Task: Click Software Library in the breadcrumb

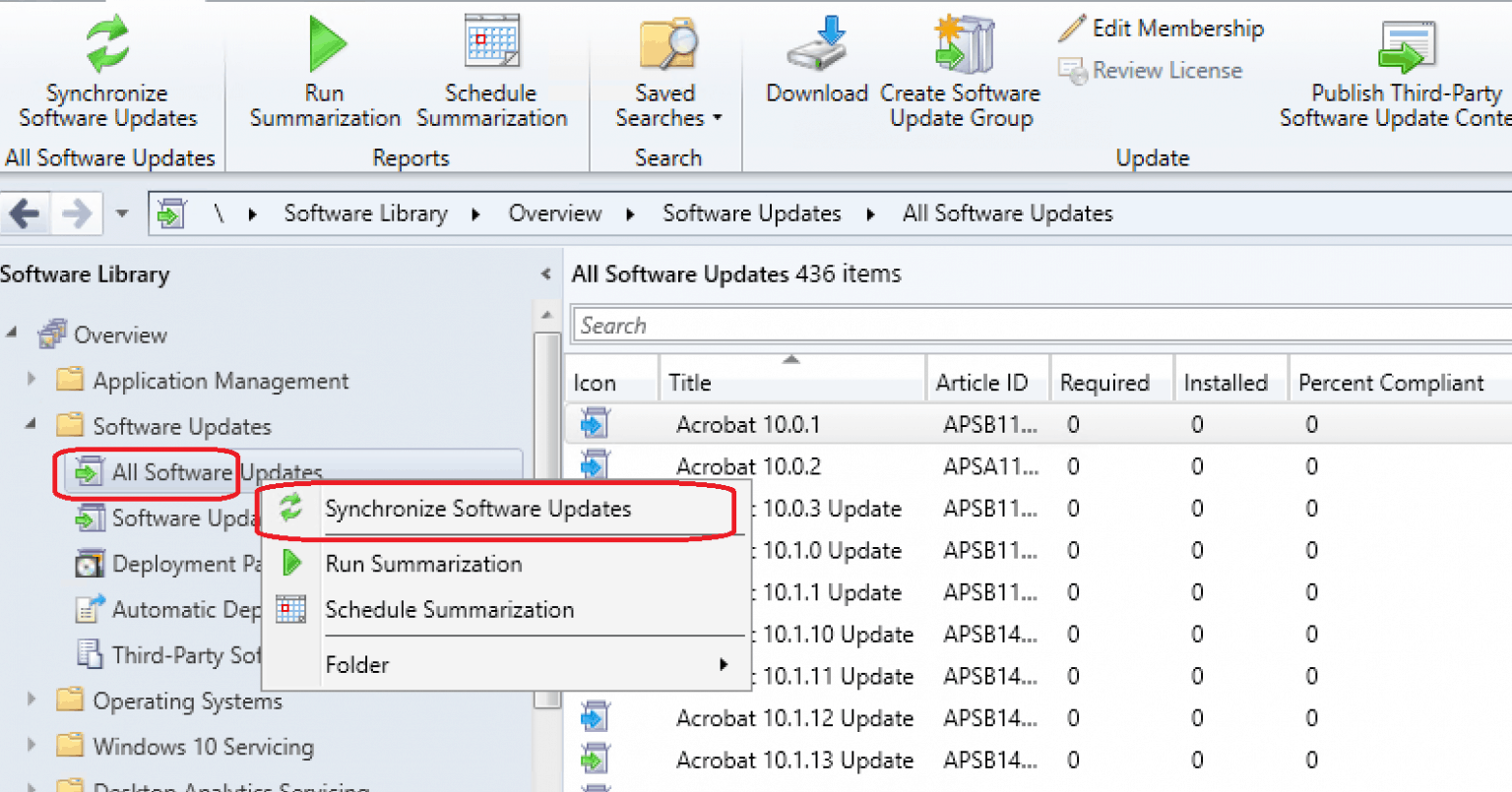Action: (x=365, y=213)
